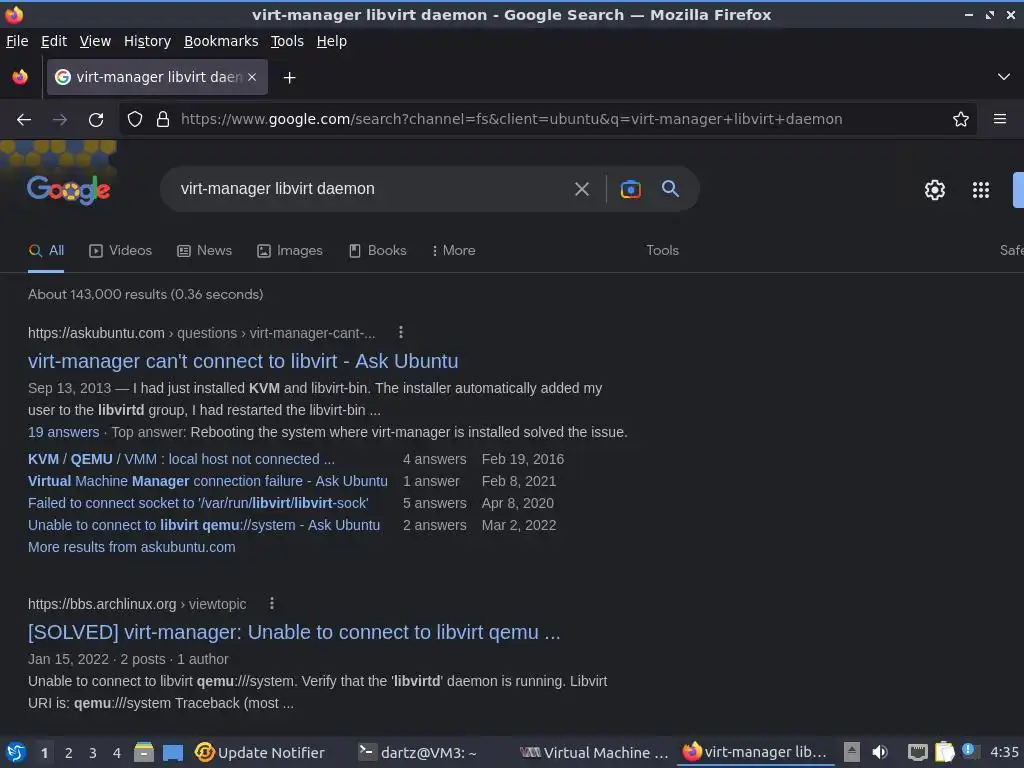This screenshot has width=1024, height=768.
Task: Open the Google apps grid
Action: point(980,190)
